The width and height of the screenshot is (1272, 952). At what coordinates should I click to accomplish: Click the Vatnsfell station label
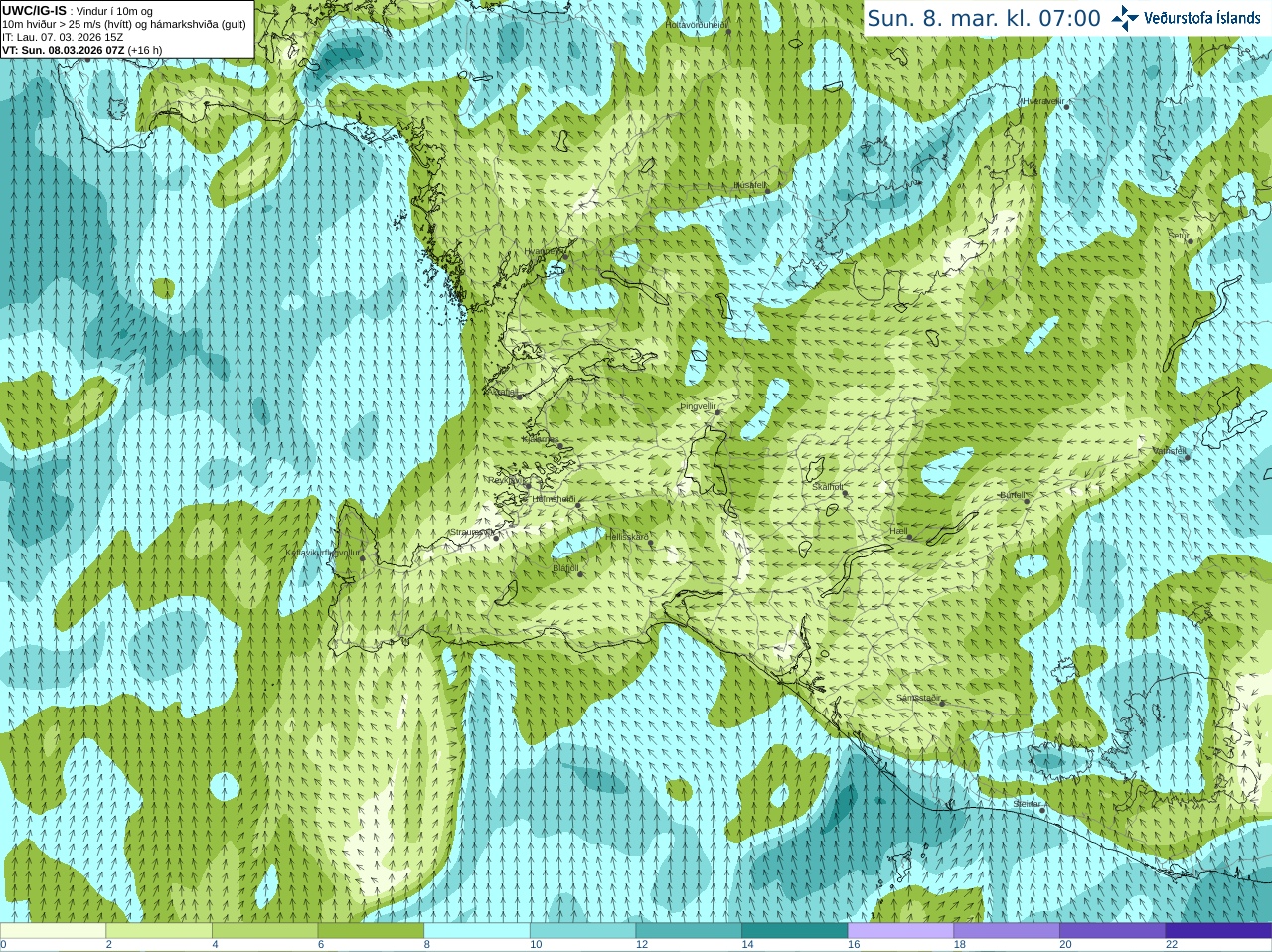tap(1169, 451)
